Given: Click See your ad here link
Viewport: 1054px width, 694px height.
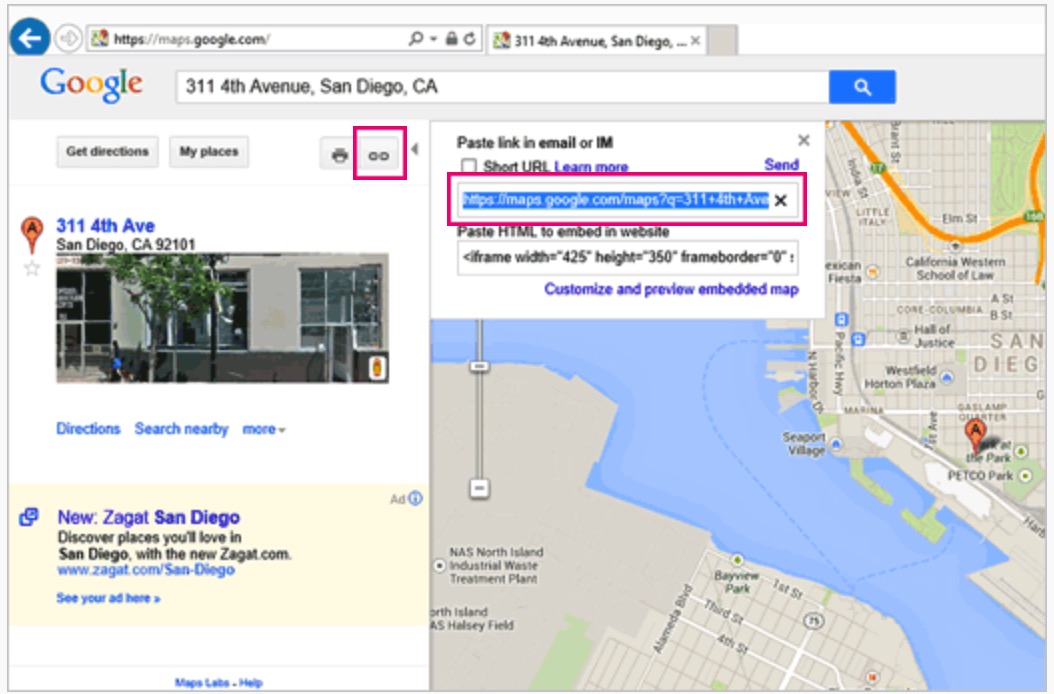Looking at the screenshot, I should [x=108, y=598].
